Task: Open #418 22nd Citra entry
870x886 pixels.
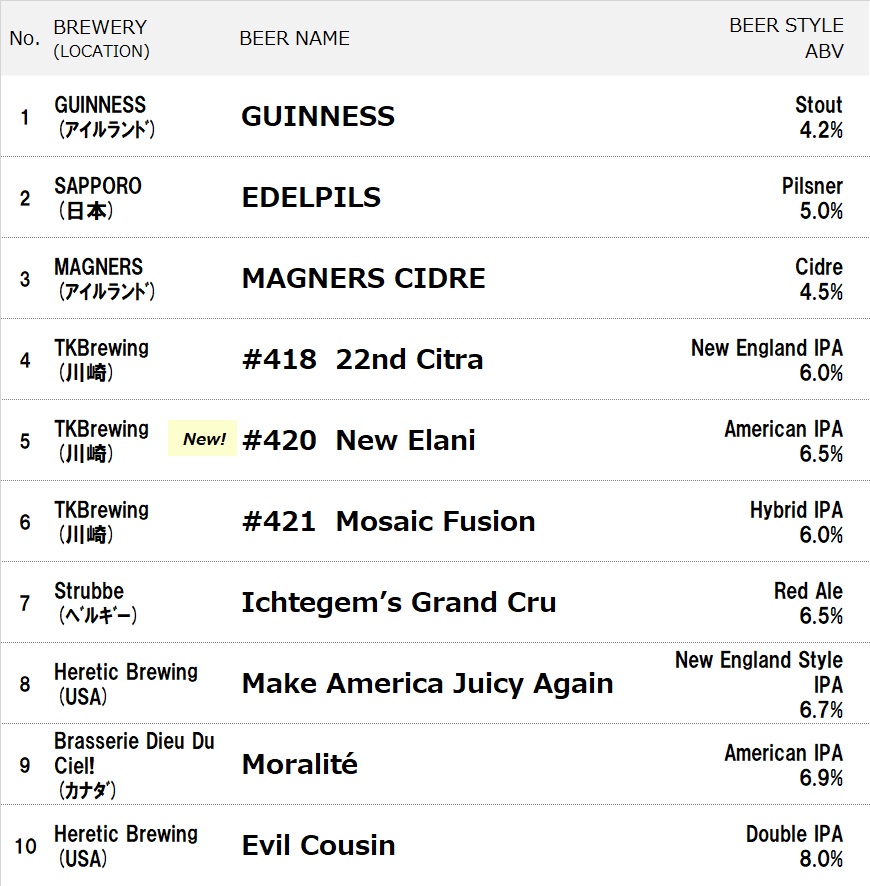Action: point(362,359)
